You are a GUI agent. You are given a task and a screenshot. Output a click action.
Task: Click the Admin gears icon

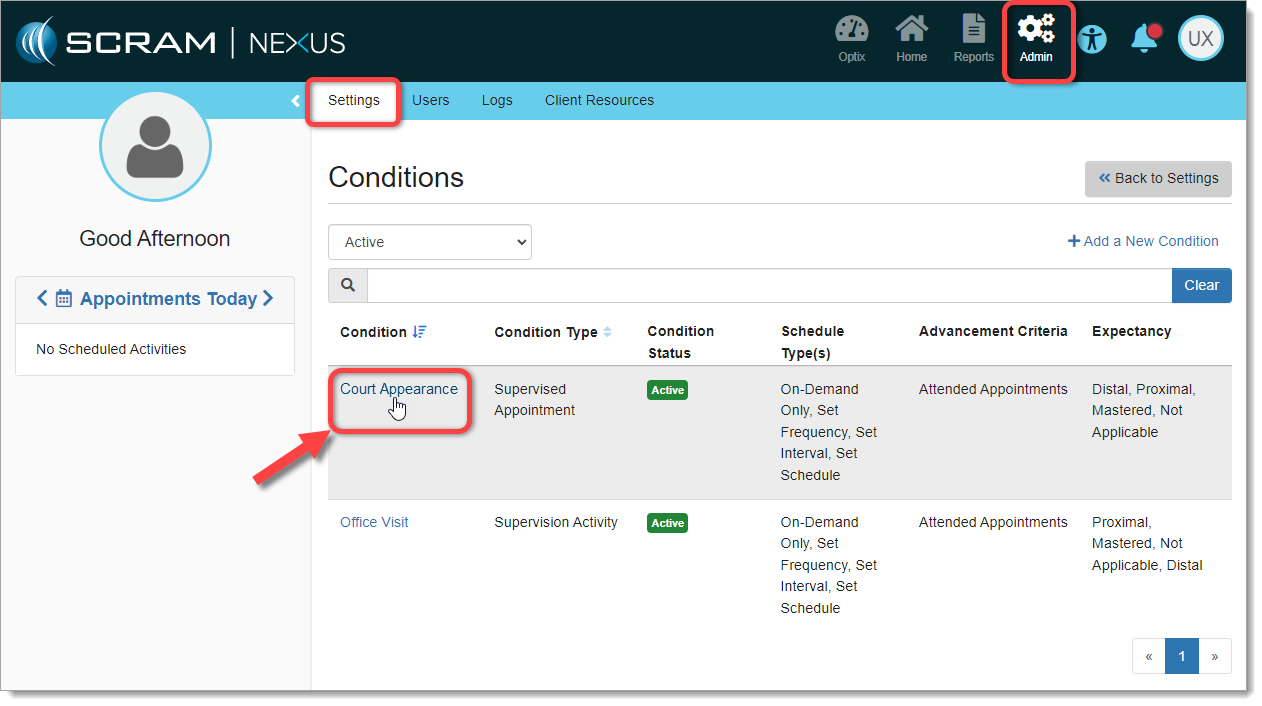click(1036, 30)
